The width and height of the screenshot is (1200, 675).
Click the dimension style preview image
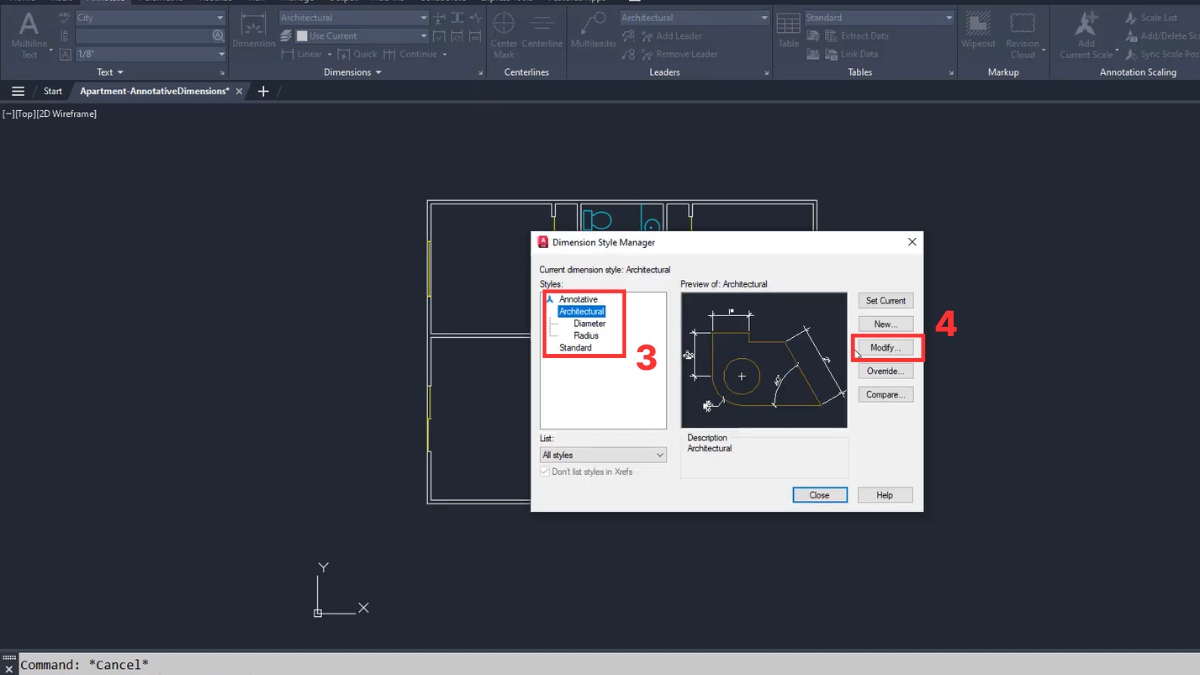coord(764,360)
